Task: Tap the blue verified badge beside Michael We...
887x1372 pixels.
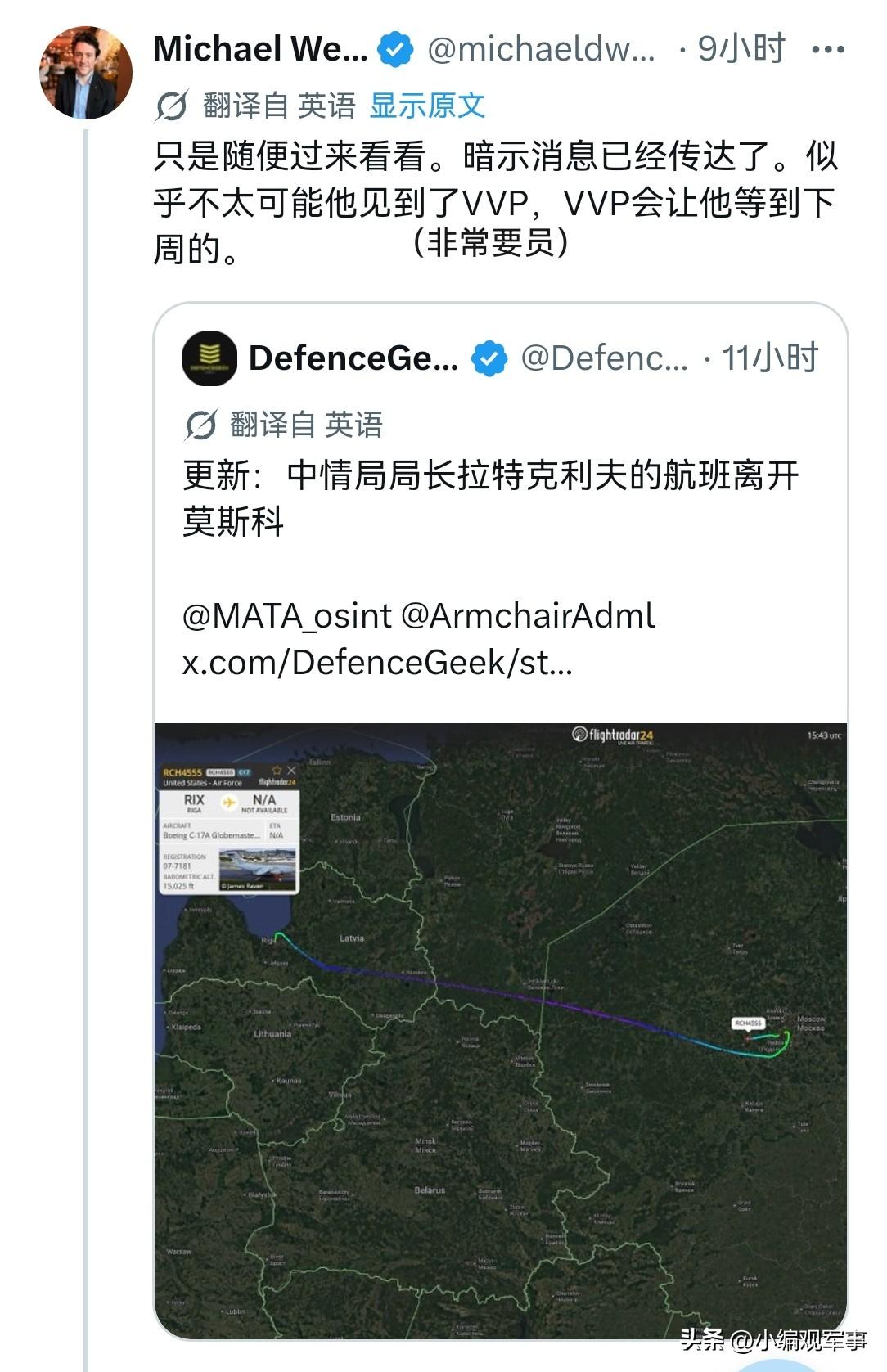Action: coord(395,50)
